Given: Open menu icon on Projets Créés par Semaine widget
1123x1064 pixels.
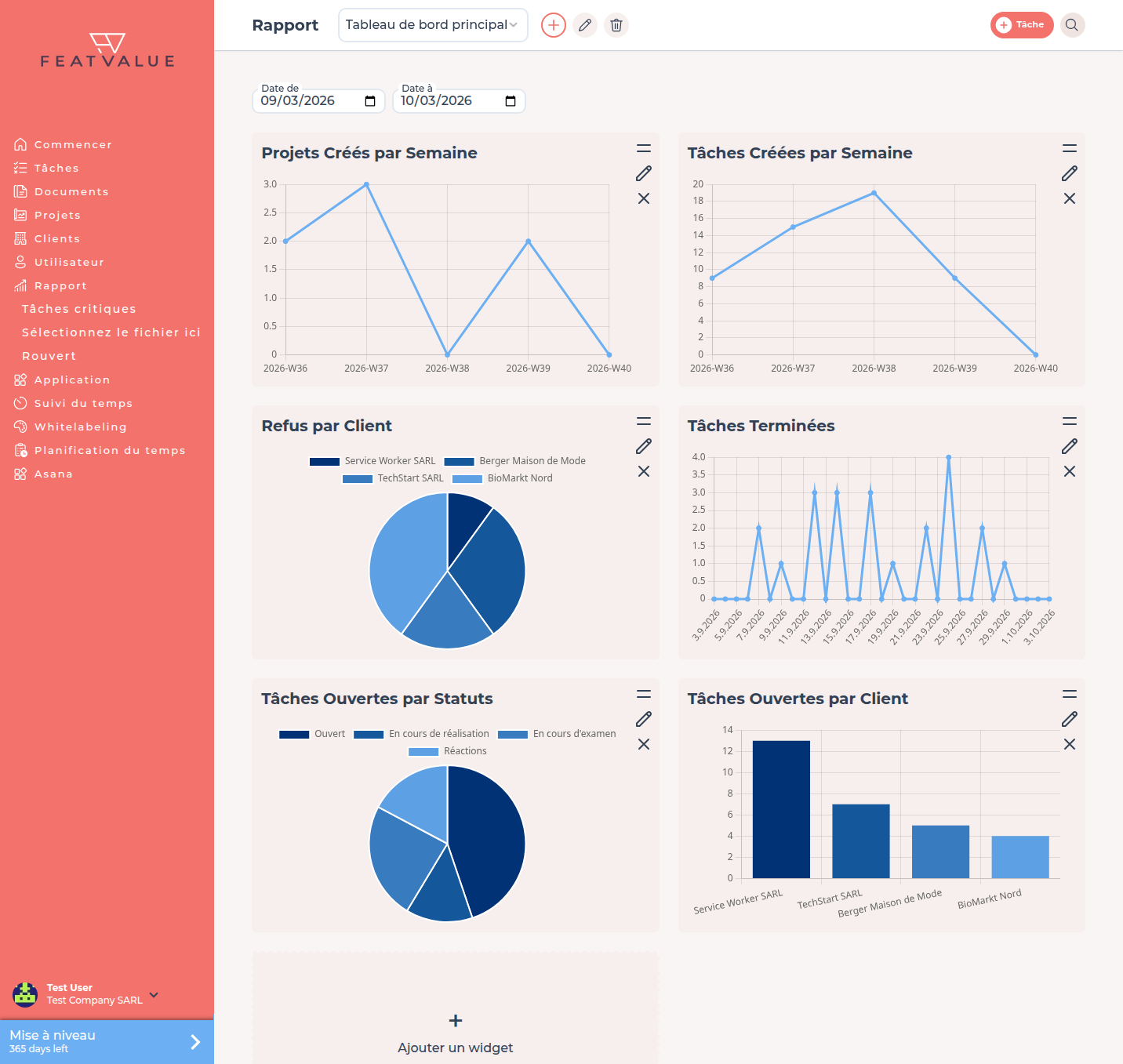Looking at the screenshot, I should pos(644,148).
